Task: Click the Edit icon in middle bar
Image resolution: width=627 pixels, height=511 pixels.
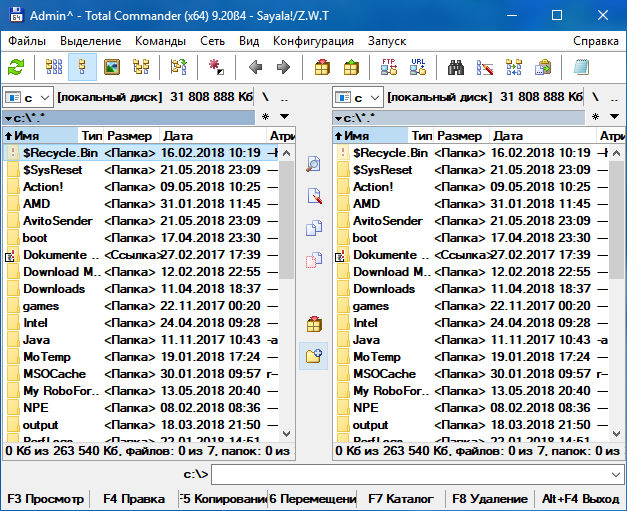Action: click(x=313, y=196)
